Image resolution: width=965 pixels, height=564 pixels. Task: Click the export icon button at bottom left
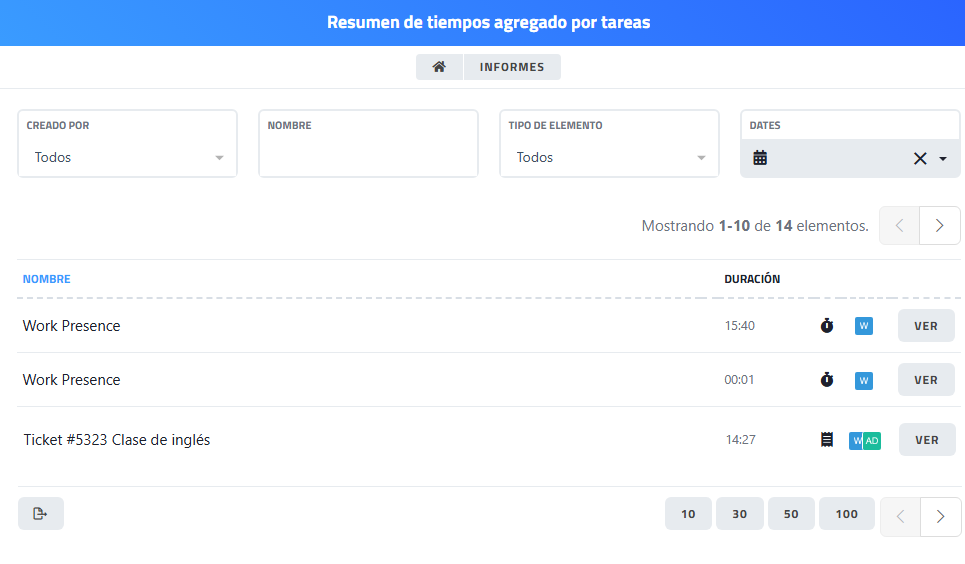40,514
